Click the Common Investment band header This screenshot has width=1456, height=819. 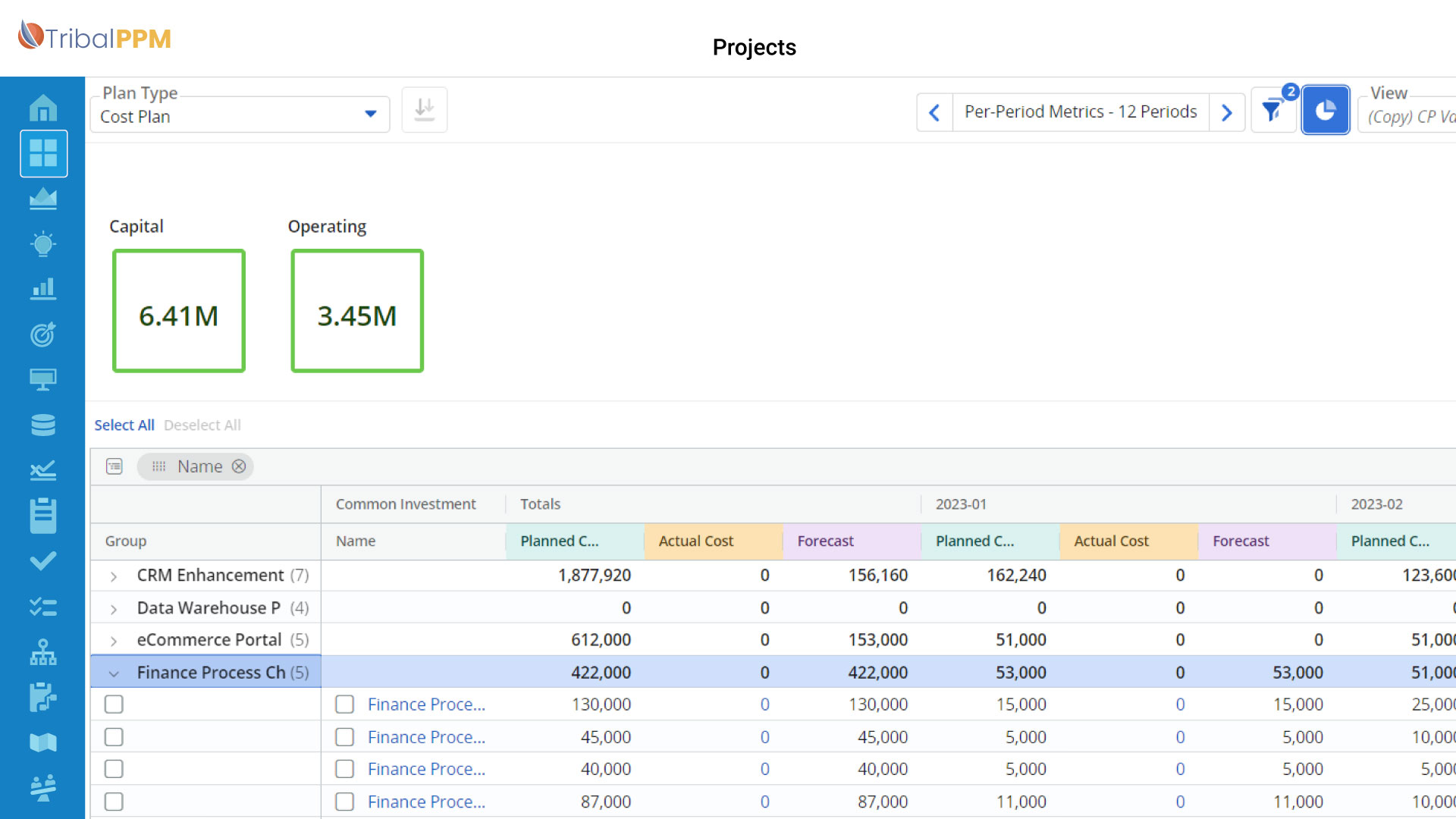pyautogui.click(x=413, y=504)
